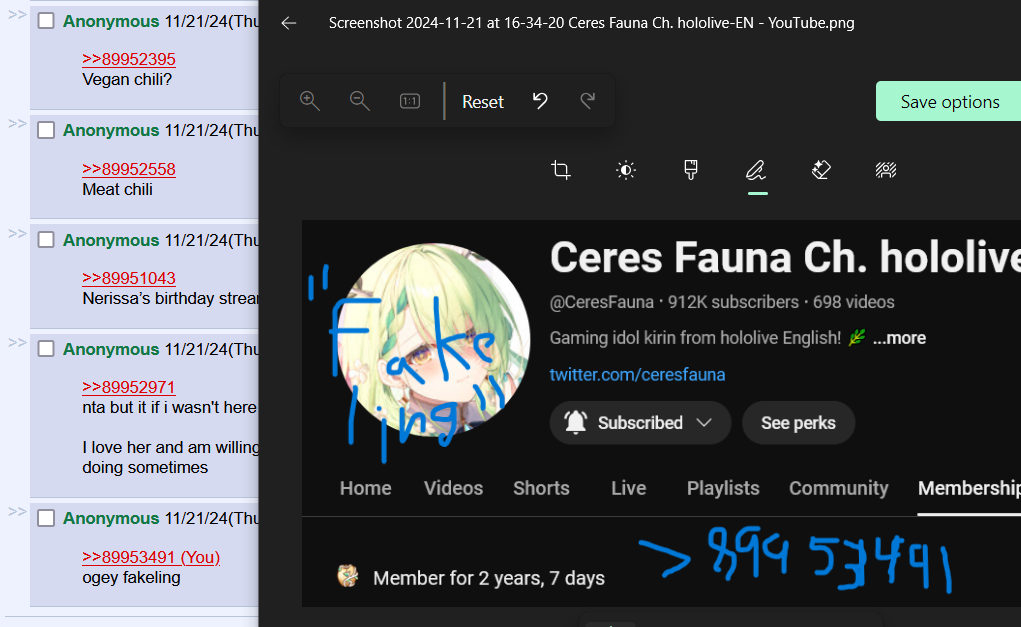Open quote link >>89952395

129,59
